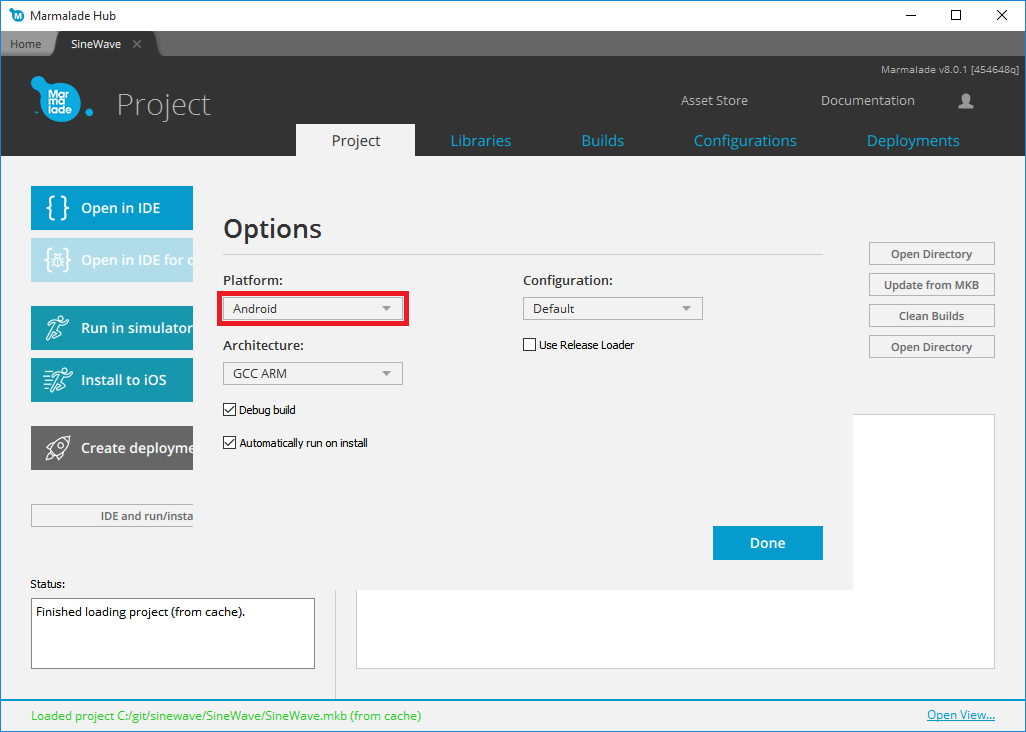
Task: Click the Install to iOS icon
Action: (x=55, y=380)
